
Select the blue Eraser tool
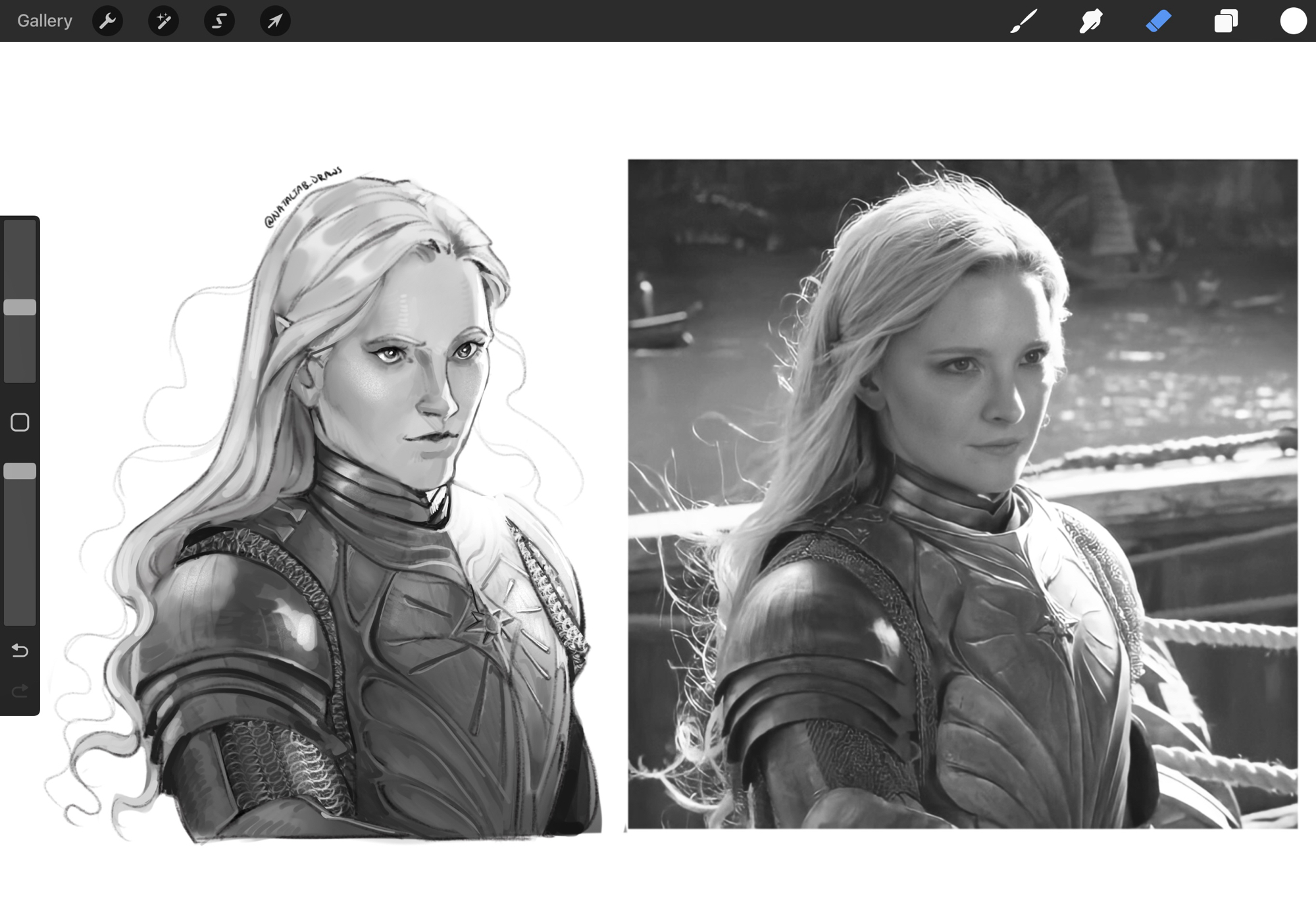[1159, 21]
